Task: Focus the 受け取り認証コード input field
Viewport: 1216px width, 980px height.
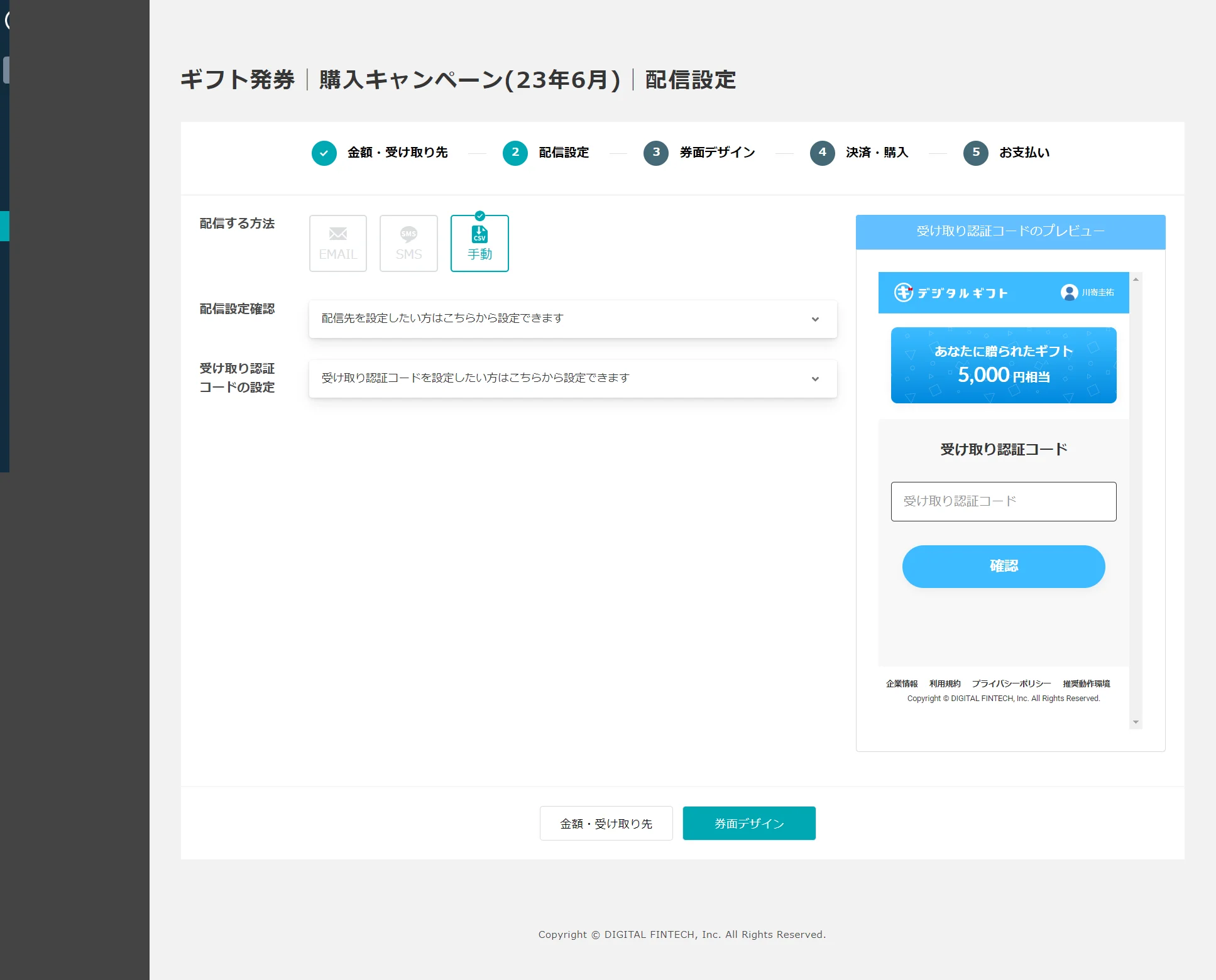Action: [x=1004, y=501]
